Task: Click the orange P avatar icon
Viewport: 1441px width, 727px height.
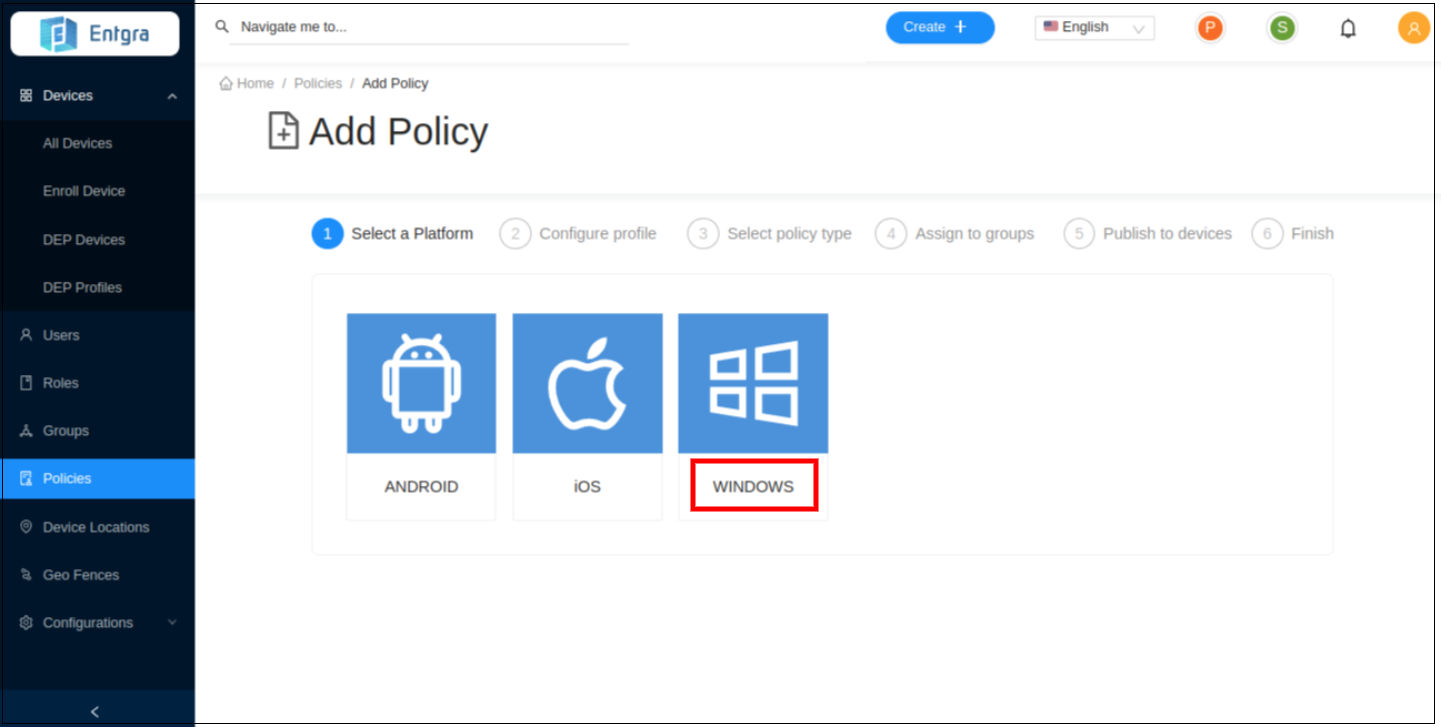Action: 1211,28
